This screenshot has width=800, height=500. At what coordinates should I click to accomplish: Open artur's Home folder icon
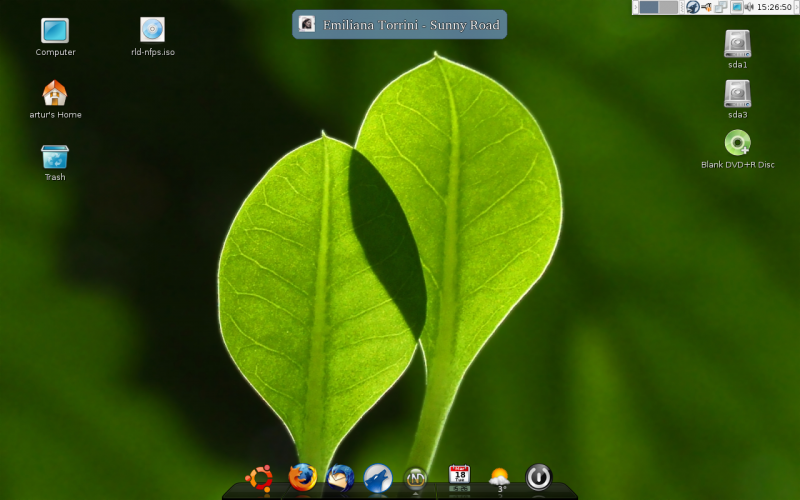[x=55, y=99]
